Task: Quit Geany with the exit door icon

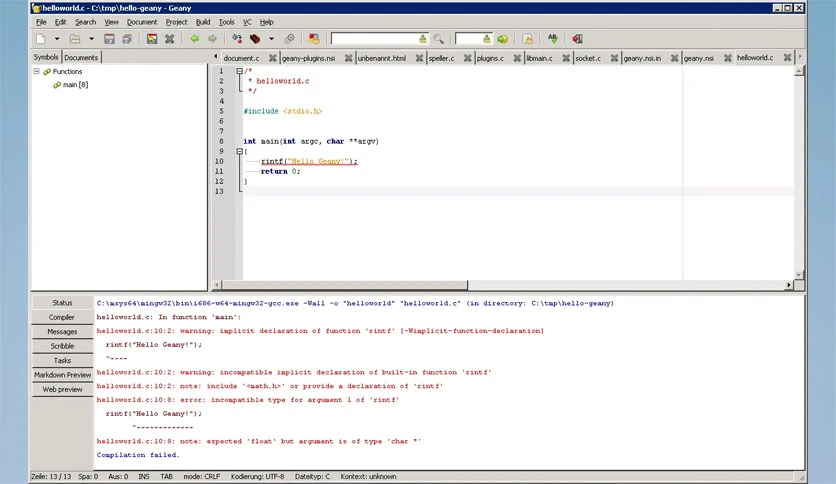Action: point(577,39)
